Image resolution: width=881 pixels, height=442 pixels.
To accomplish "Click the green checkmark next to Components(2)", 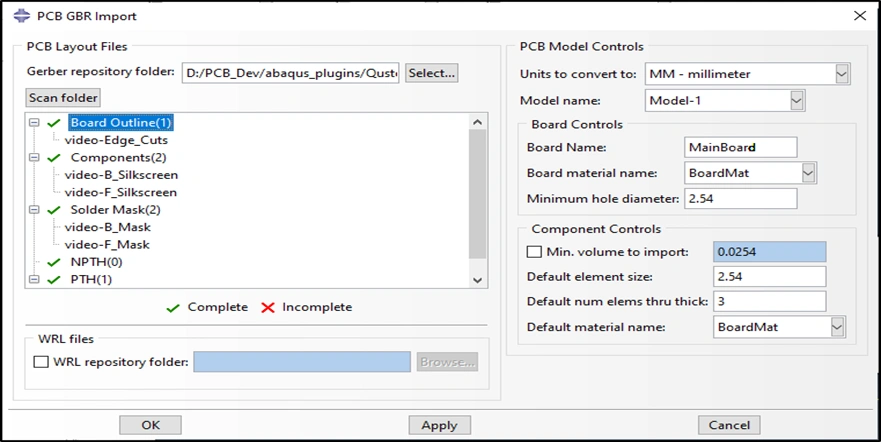I will (x=54, y=158).
